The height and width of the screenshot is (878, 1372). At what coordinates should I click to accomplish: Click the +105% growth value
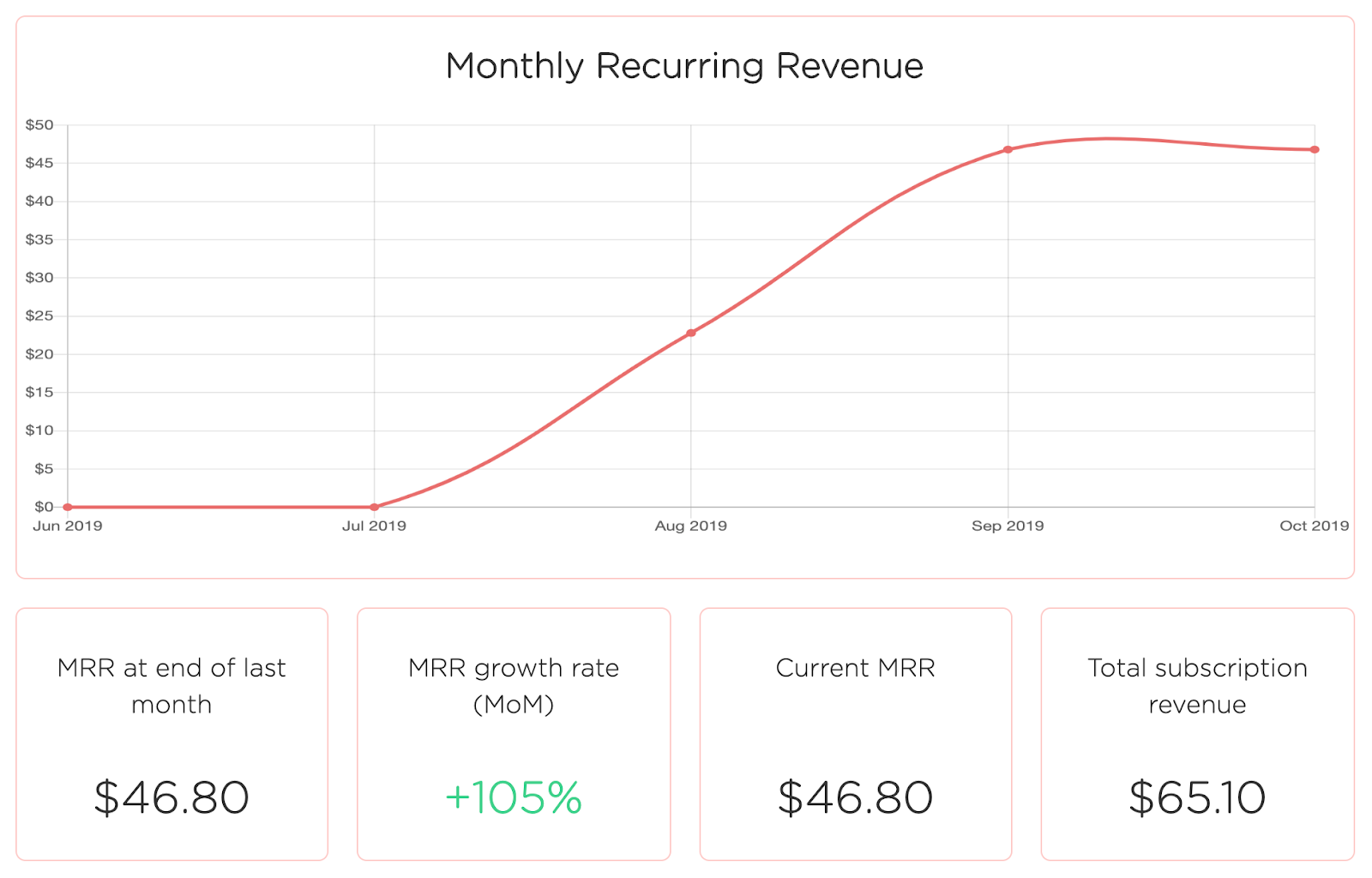514,797
